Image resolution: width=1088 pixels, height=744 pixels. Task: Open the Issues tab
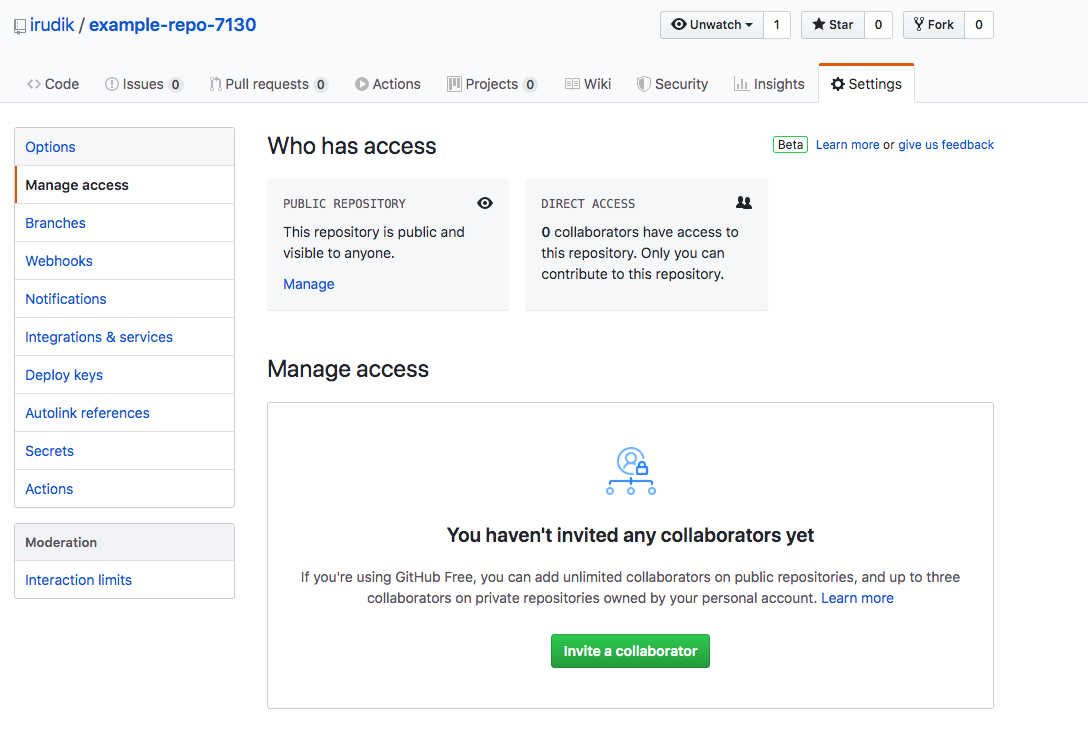(143, 84)
